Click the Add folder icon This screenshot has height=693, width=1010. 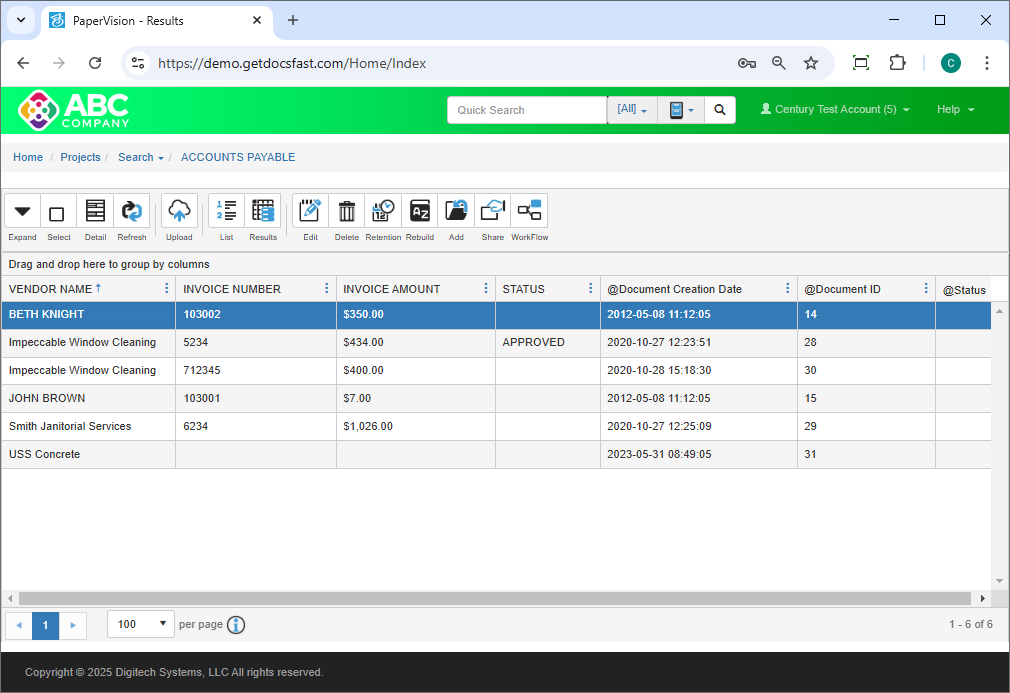[x=456, y=211]
